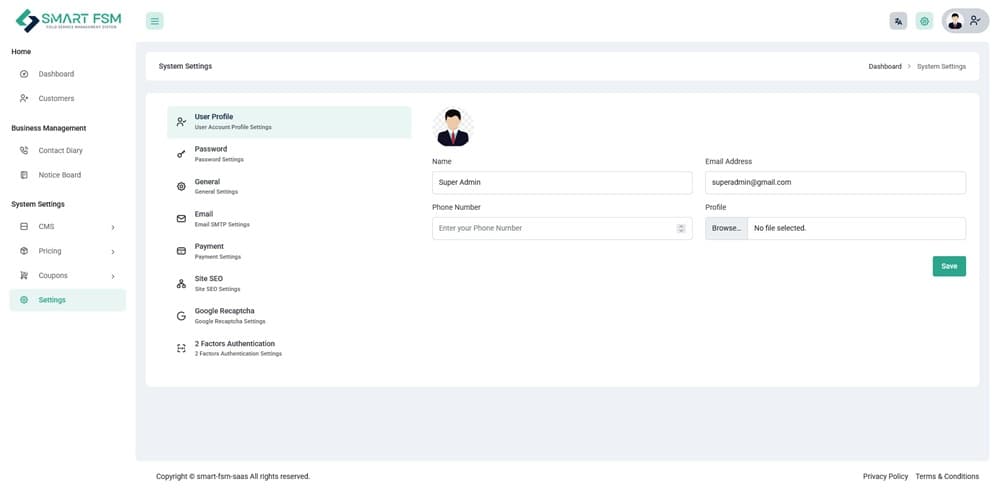This screenshot has width=1000, height=493.
Task: Click Browse to choose profile file
Action: click(726, 228)
